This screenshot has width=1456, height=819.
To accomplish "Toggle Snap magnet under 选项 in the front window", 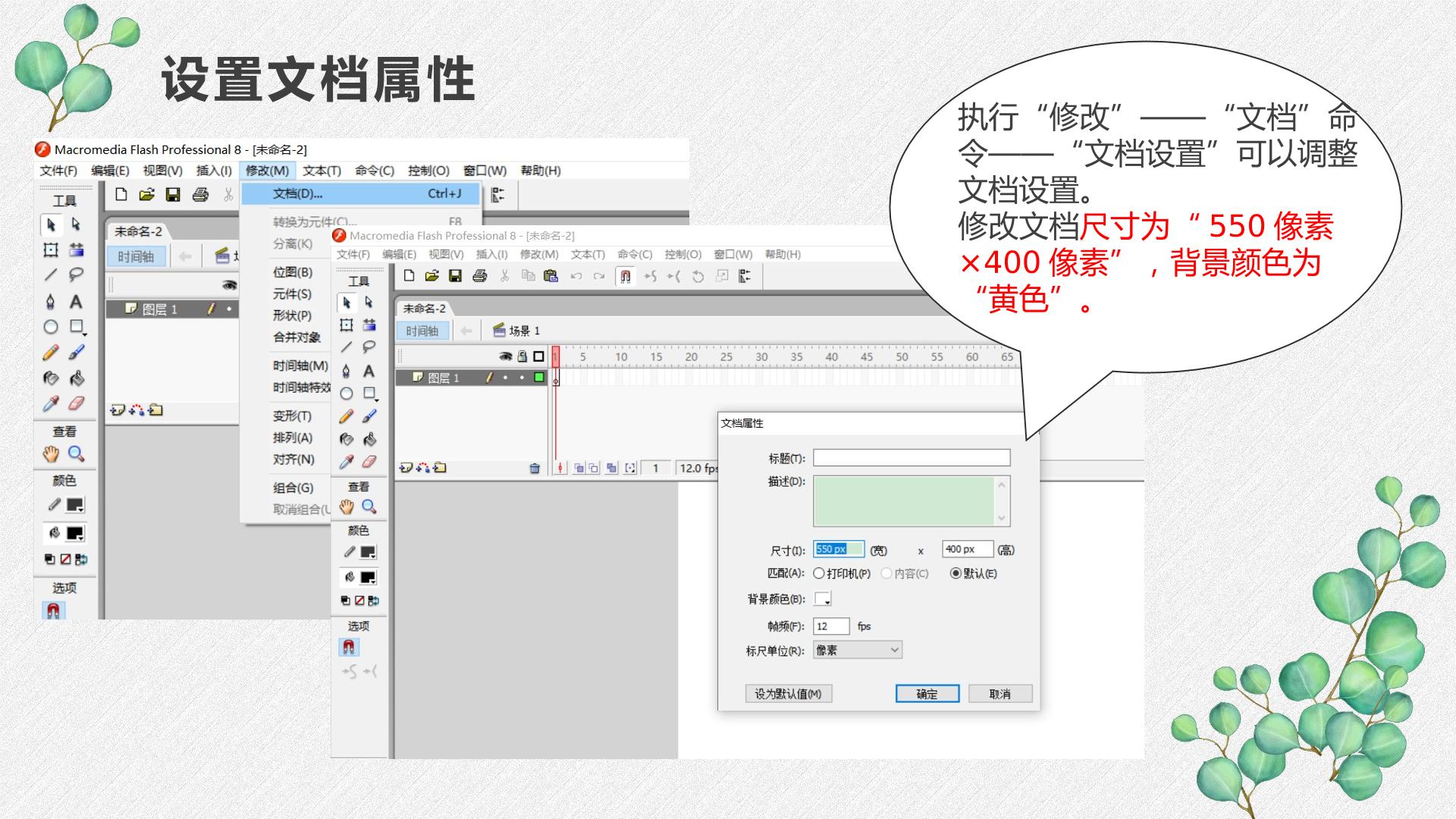I will pos(349,647).
